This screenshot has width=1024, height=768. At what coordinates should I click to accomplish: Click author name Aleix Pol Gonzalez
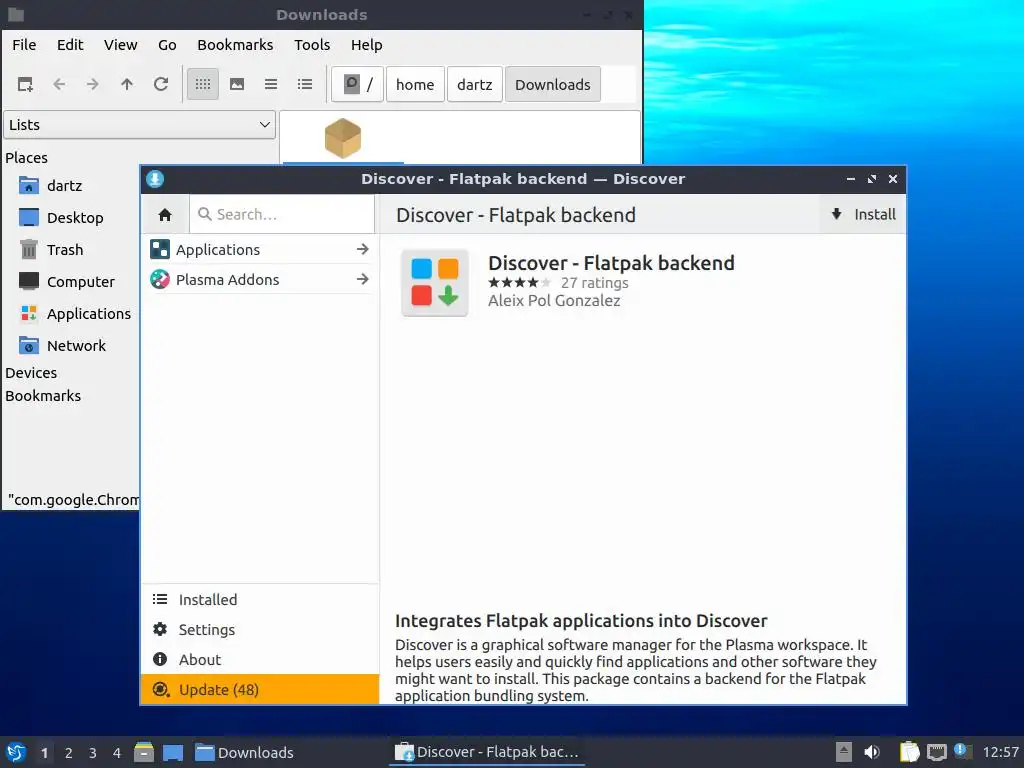click(554, 300)
